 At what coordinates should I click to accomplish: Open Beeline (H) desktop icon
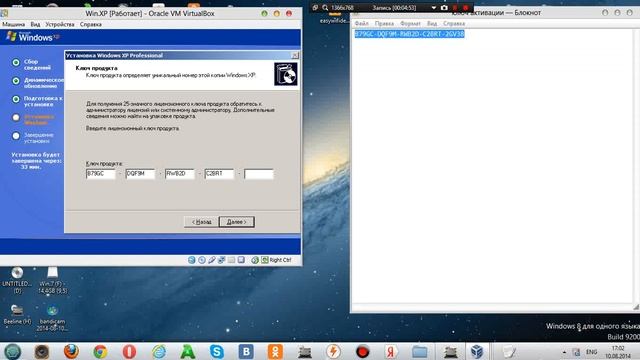coord(17,314)
